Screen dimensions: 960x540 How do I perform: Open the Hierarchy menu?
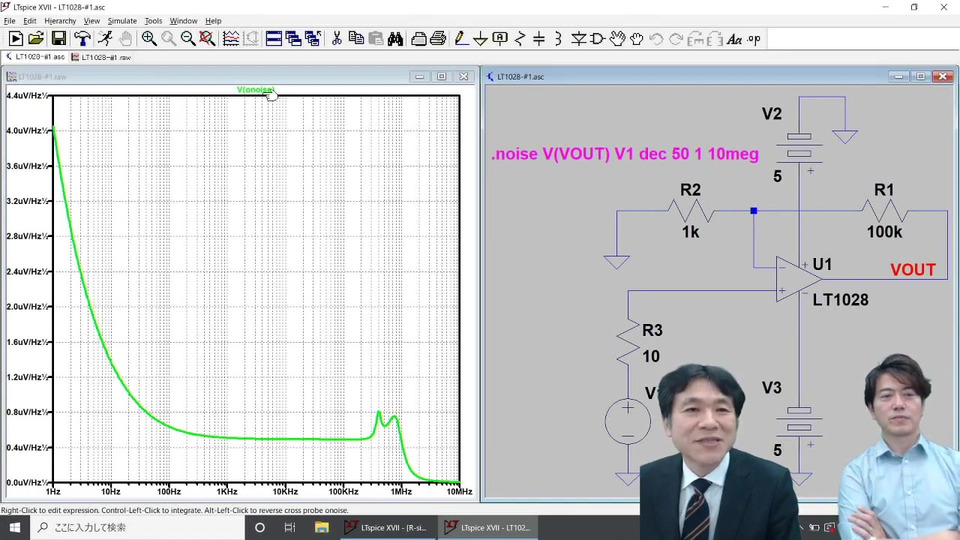pyautogui.click(x=60, y=21)
